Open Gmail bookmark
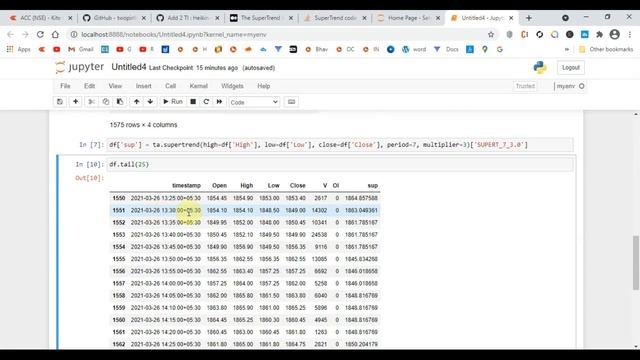 81,49
